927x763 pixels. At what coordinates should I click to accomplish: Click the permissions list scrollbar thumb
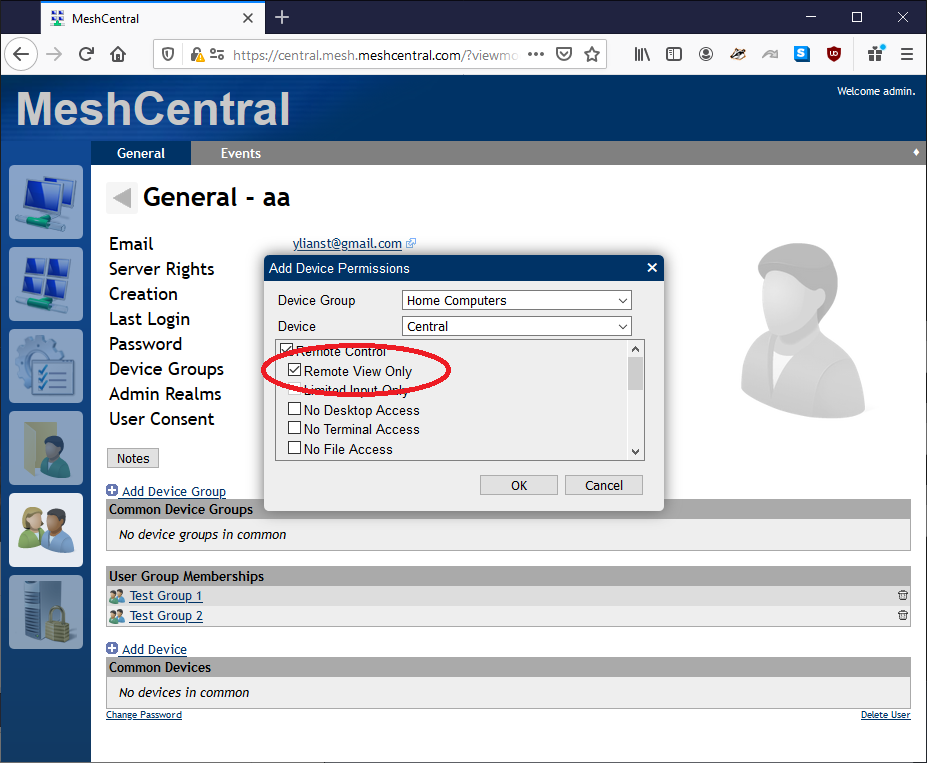point(636,374)
